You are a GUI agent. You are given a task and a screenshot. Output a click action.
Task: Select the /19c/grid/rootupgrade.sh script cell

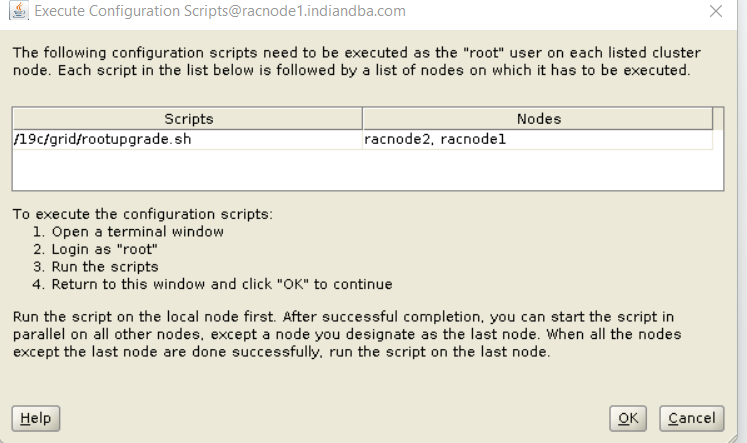tap(188, 139)
